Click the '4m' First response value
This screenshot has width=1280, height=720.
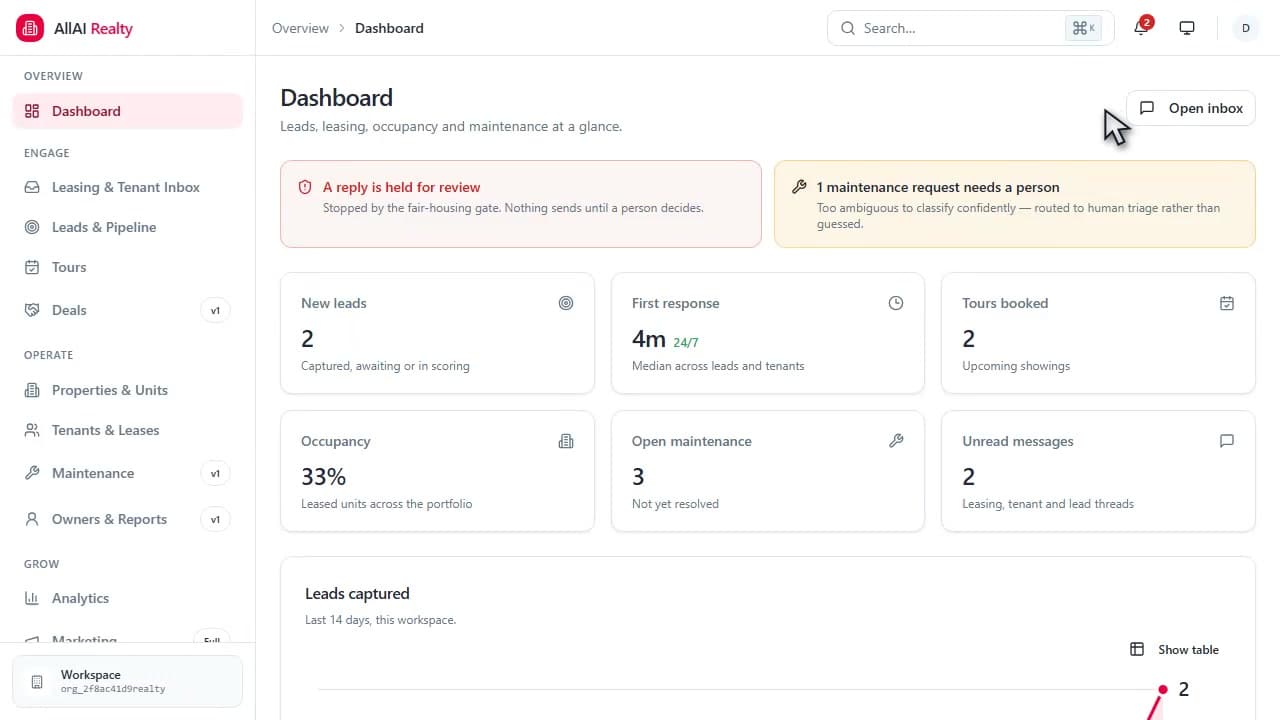[648, 339]
